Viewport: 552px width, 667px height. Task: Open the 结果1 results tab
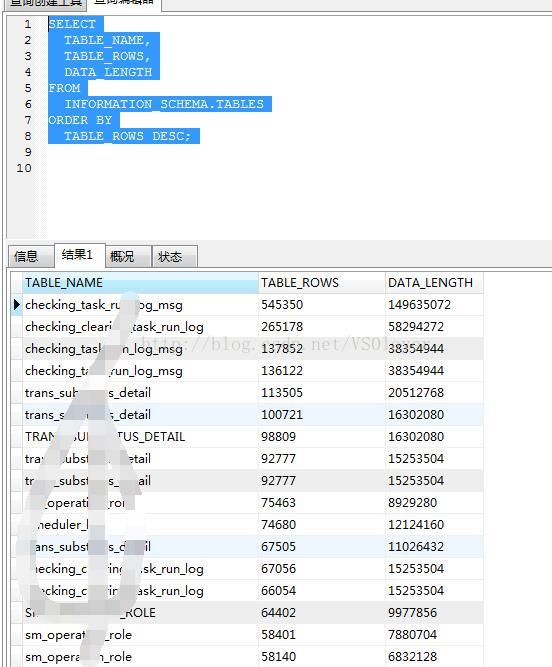[x=80, y=255]
